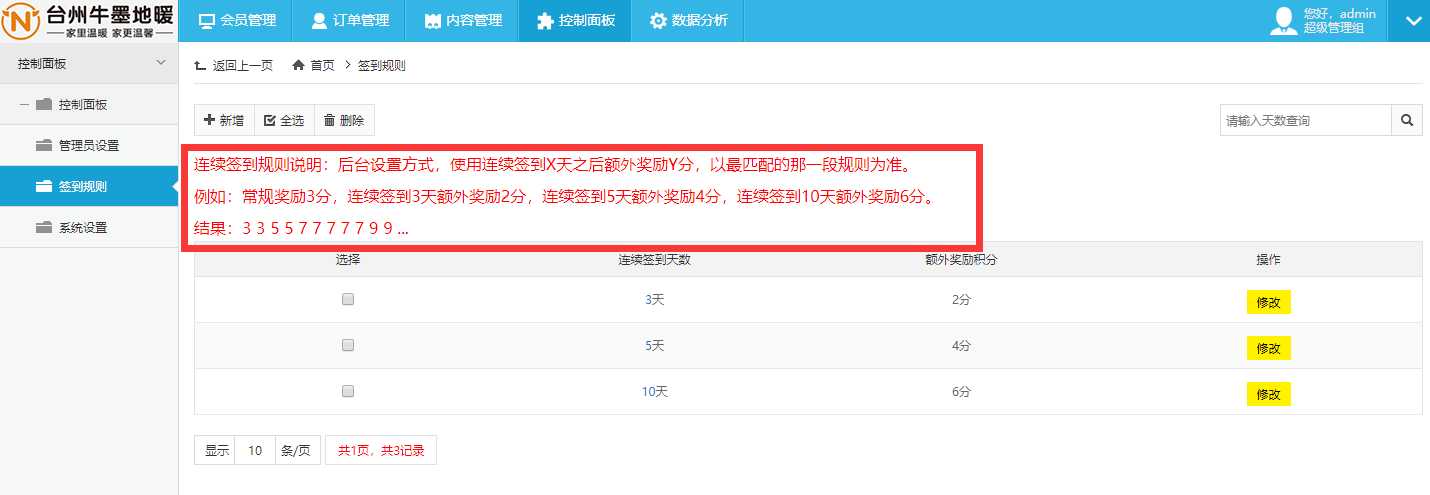Click the 台州牛墨地暖 logo
Screen dimensions: 1430x495
(89, 21)
